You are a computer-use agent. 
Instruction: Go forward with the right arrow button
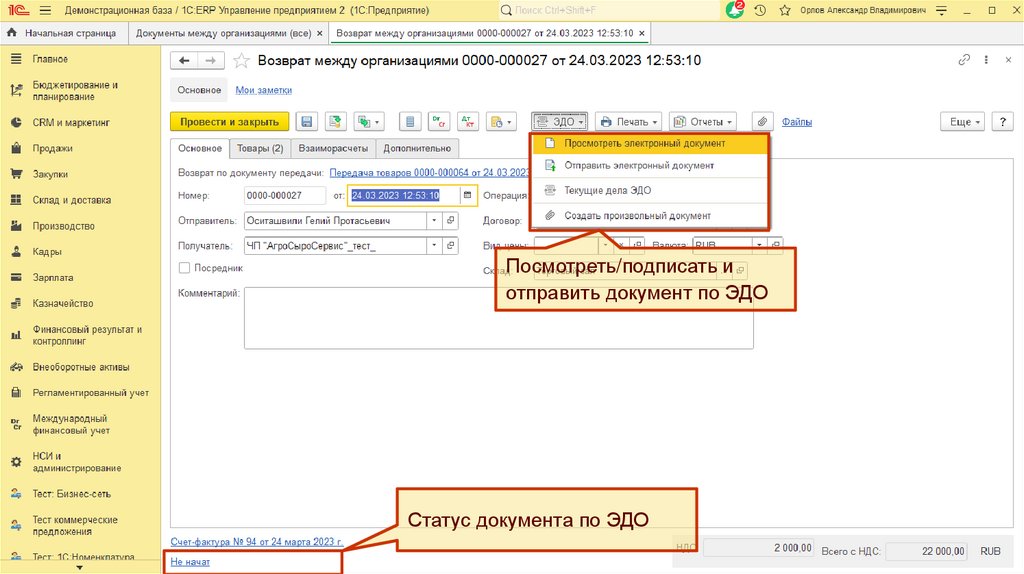210,61
